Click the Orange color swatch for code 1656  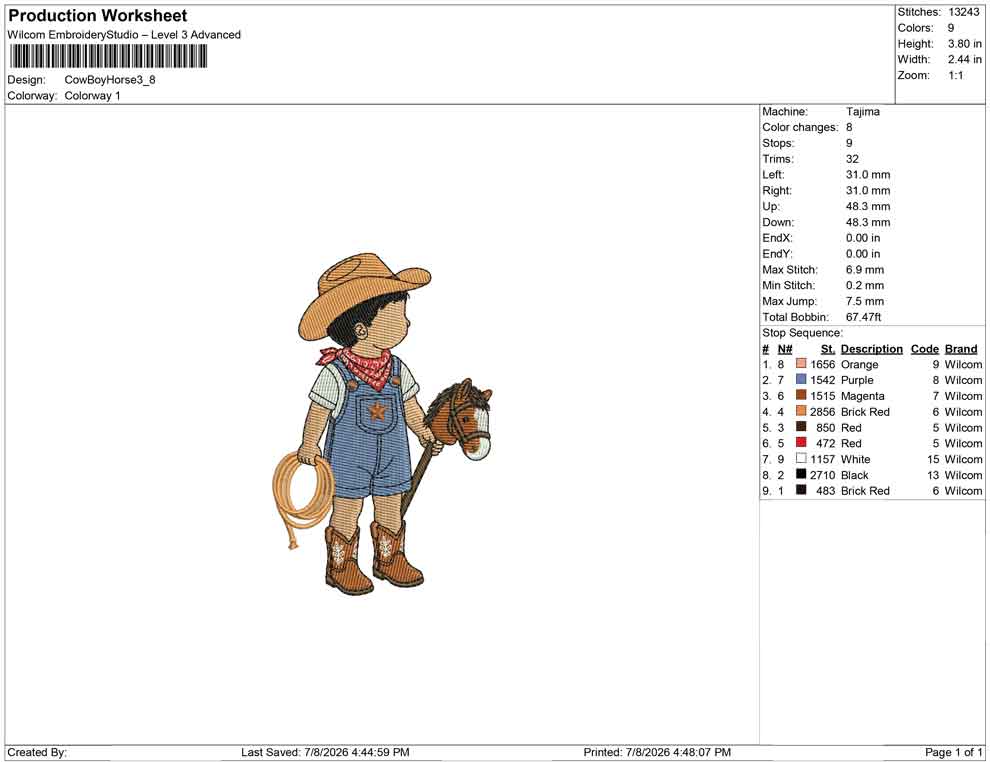tap(801, 364)
